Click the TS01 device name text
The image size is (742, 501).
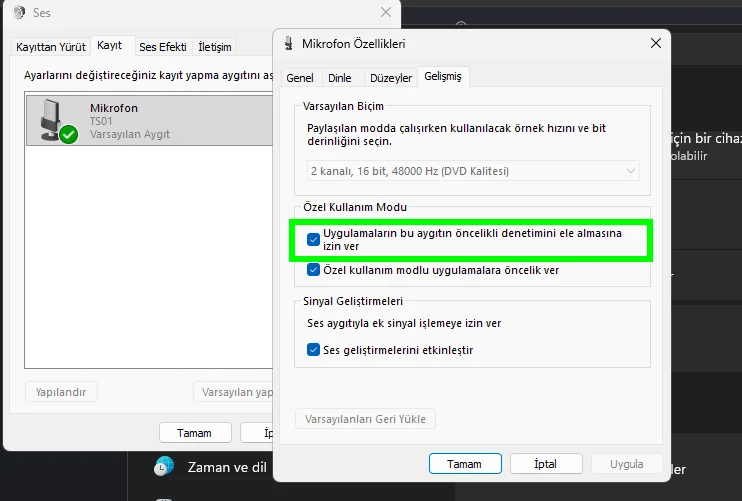[x=101, y=121]
